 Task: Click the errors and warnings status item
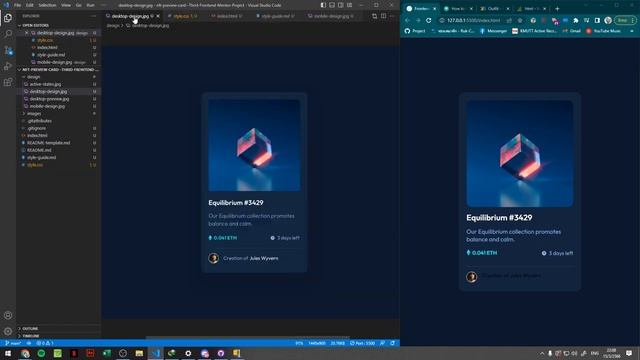click(45, 343)
